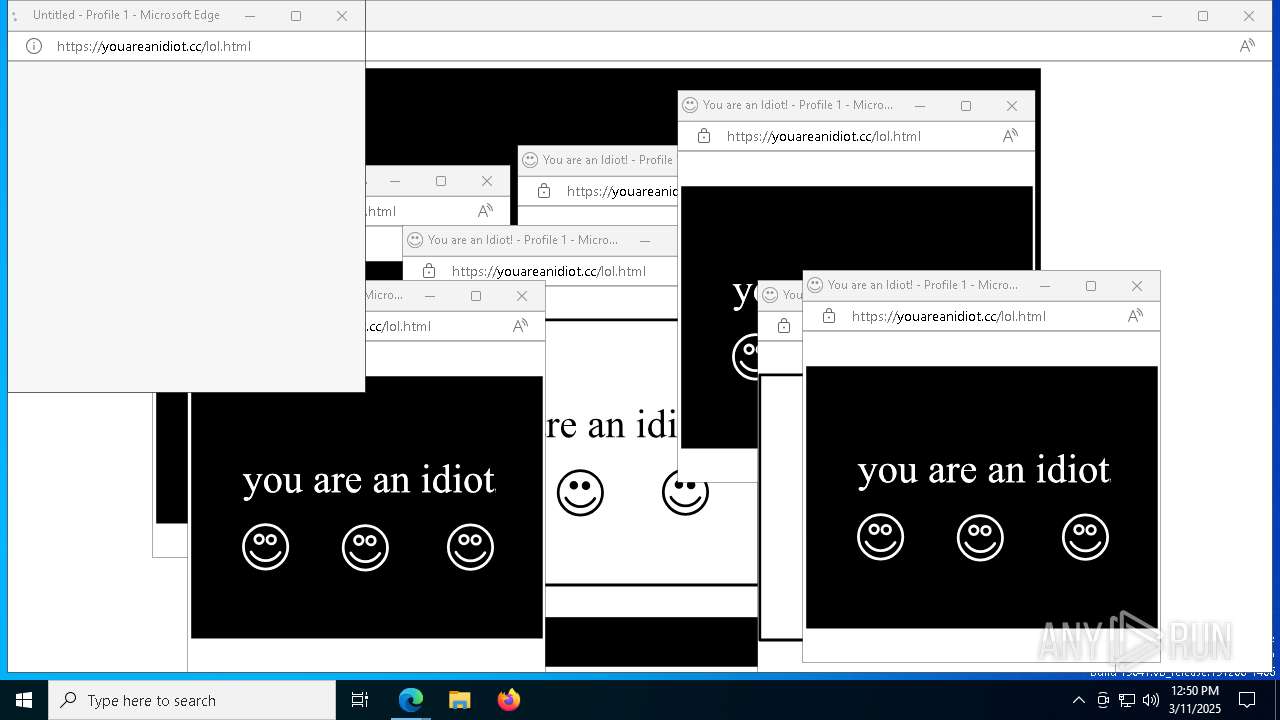This screenshot has width=1280, height=720.
Task: Close the upper-left rear popup window
Action: pyautogui.click(x=487, y=181)
